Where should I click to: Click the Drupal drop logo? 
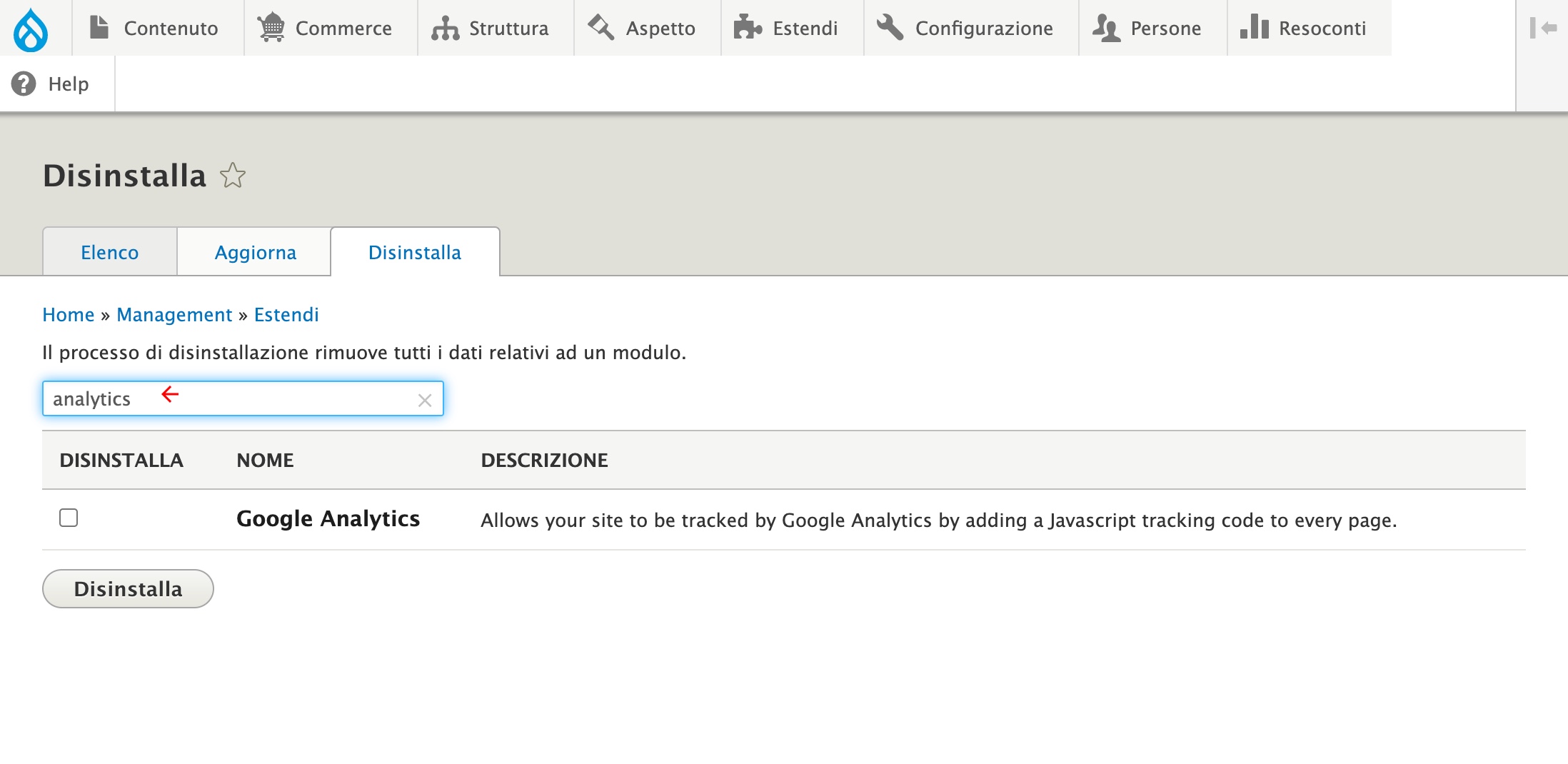click(x=31, y=29)
